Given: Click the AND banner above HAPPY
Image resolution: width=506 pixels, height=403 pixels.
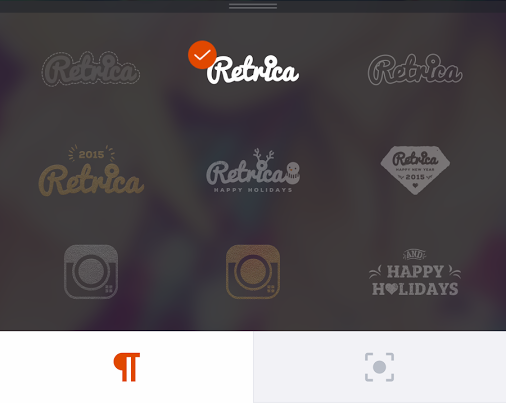Looking at the screenshot, I should tap(415, 255).
